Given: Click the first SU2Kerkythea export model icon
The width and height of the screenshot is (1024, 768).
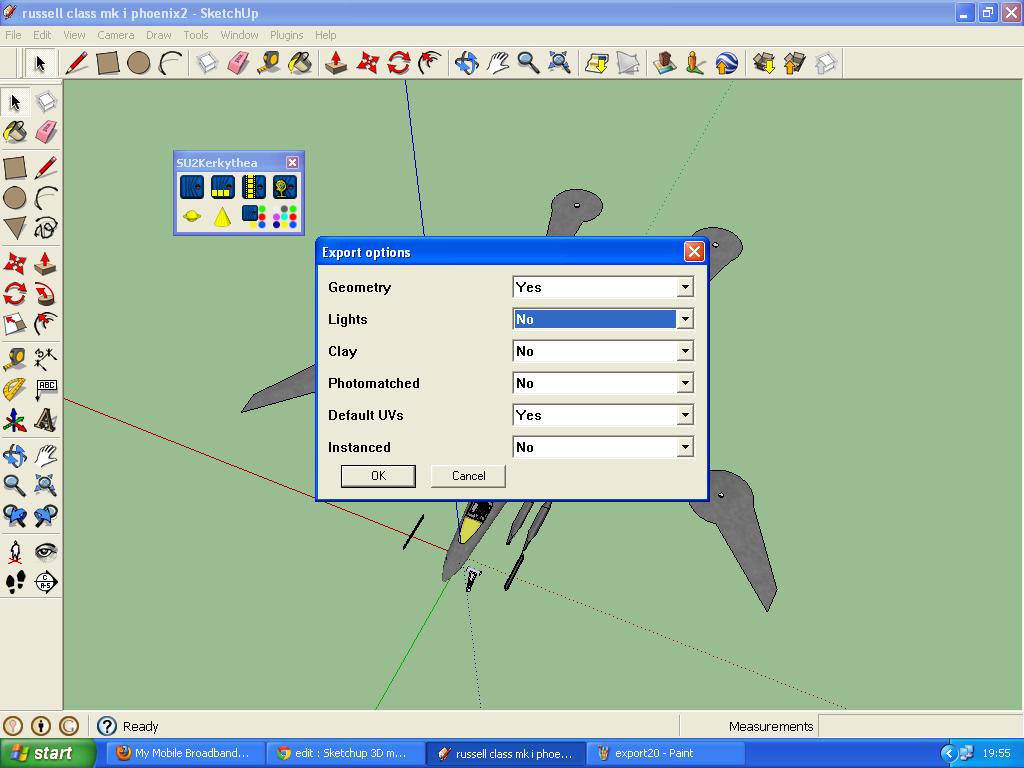Looking at the screenshot, I should (192, 187).
